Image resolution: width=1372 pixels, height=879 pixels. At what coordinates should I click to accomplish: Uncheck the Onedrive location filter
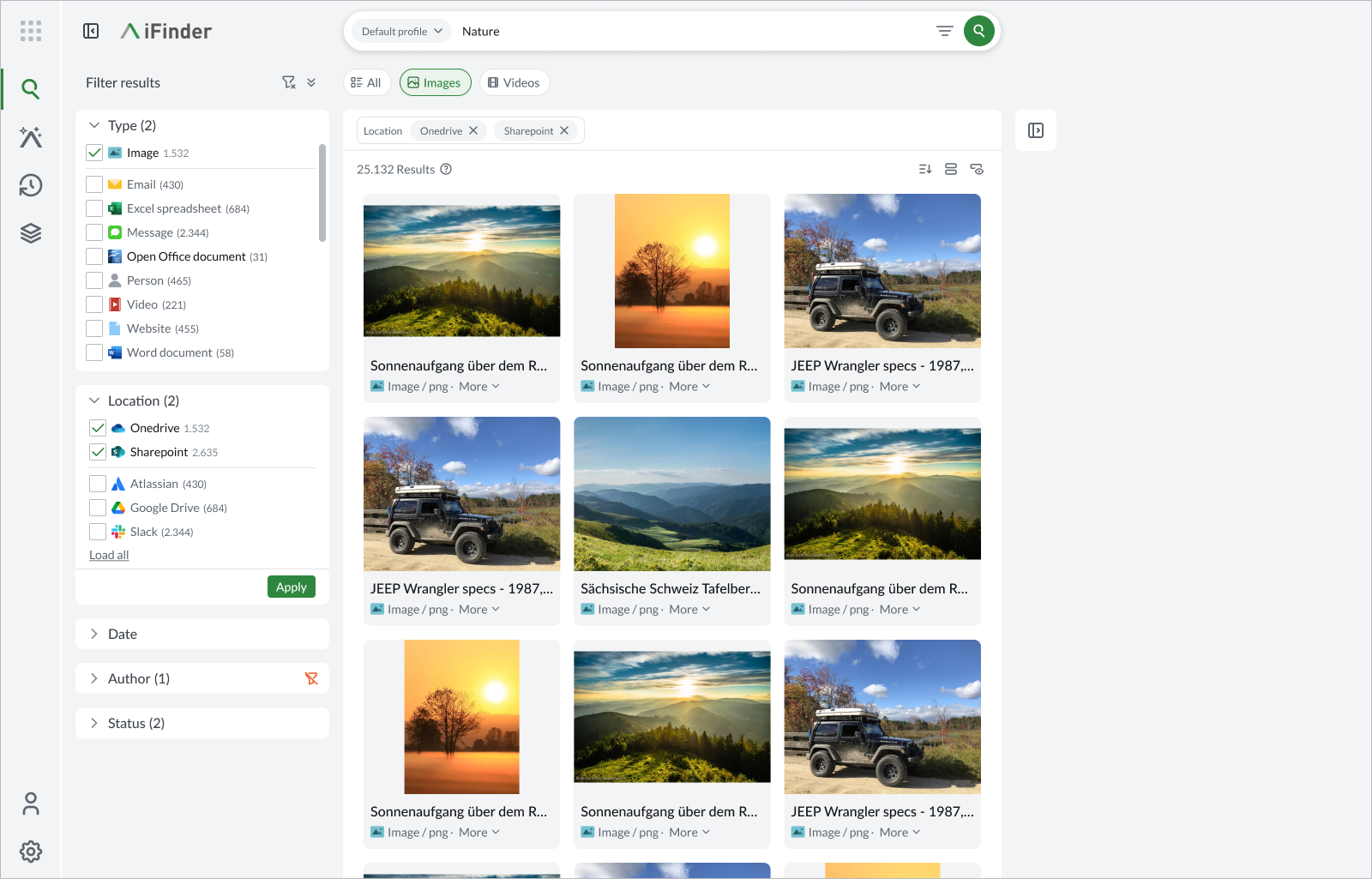pyautogui.click(x=98, y=428)
